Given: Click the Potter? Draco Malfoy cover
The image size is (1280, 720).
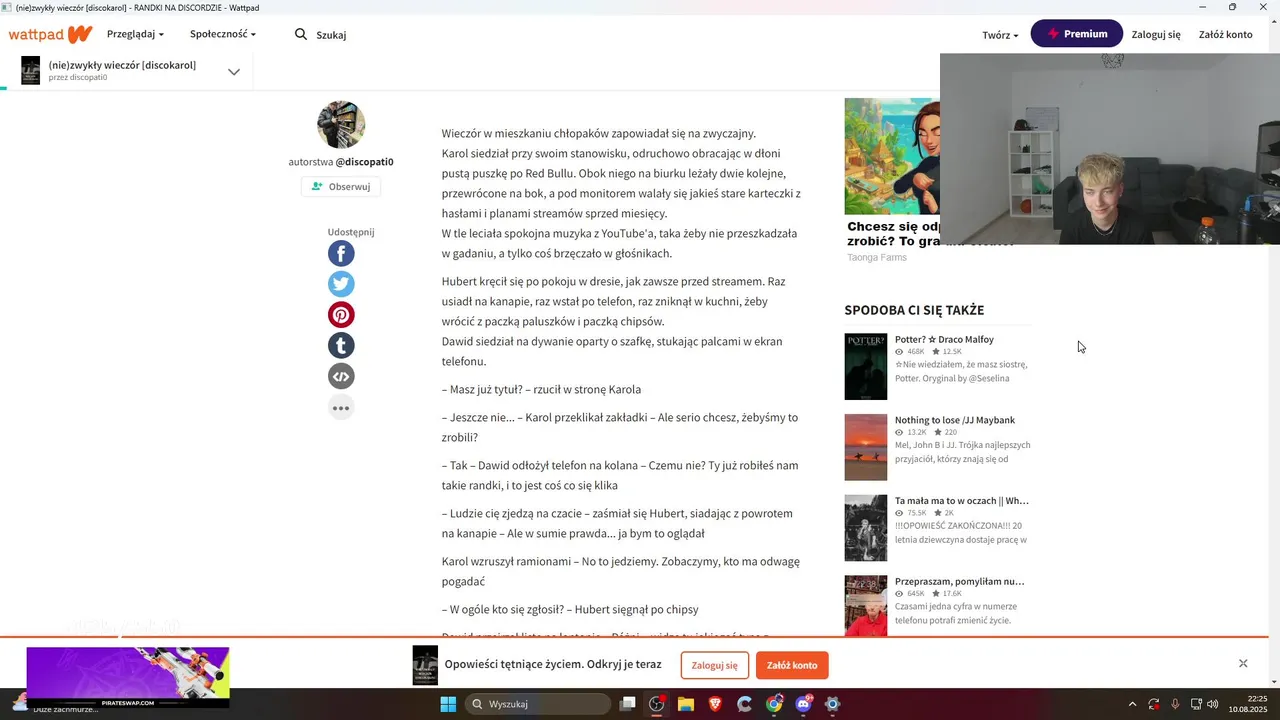Looking at the screenshot, I should [866, 366].
